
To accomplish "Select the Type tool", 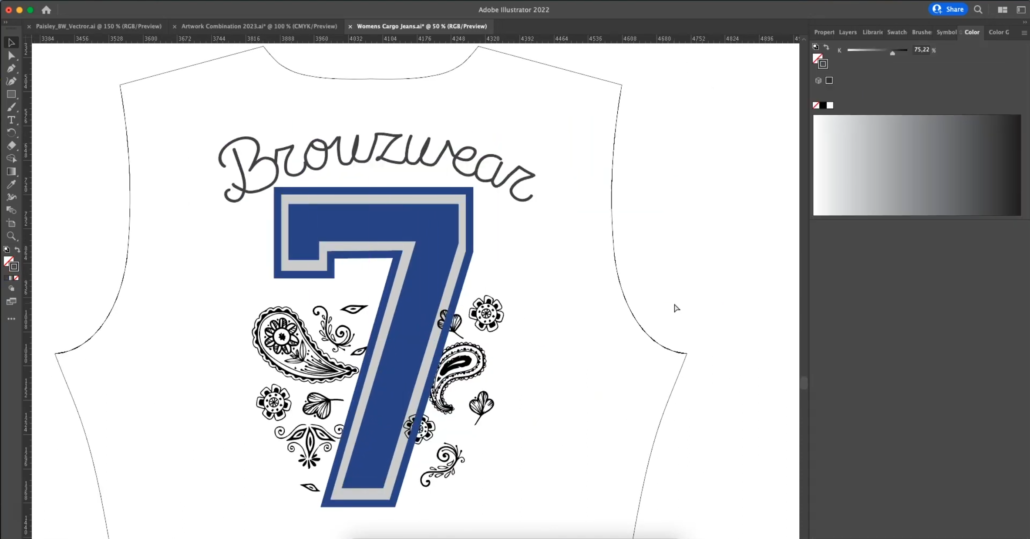I will (x=12, y=120).
